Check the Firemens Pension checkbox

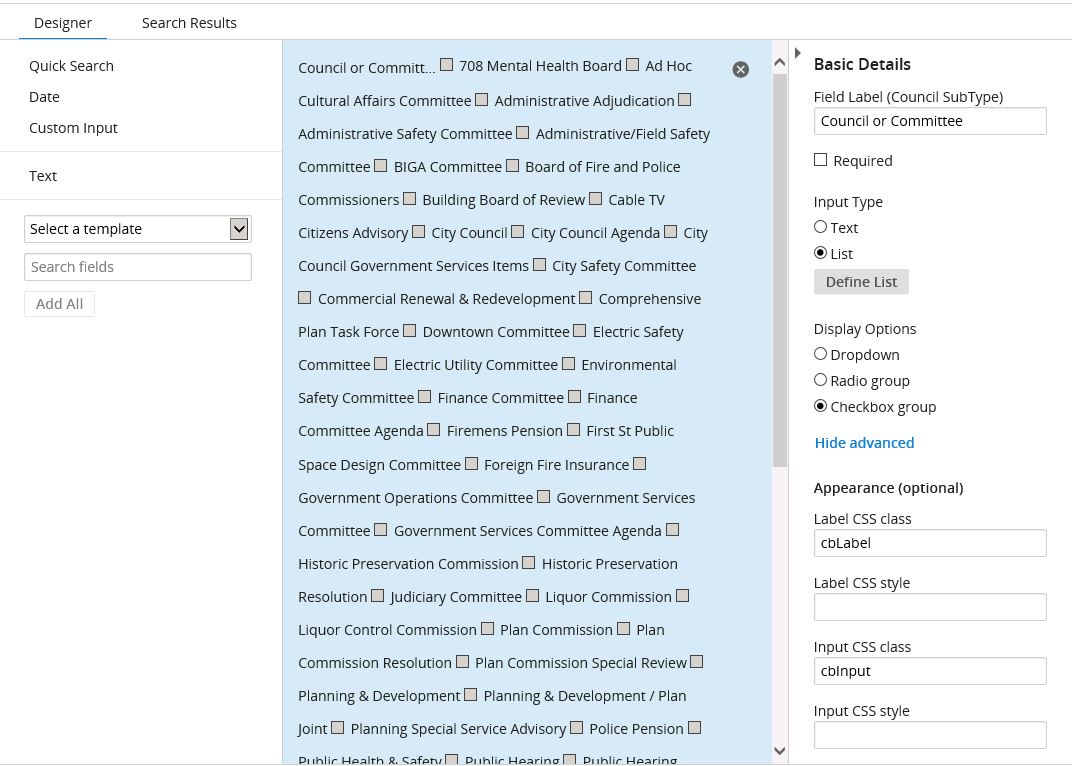point(433,430)
